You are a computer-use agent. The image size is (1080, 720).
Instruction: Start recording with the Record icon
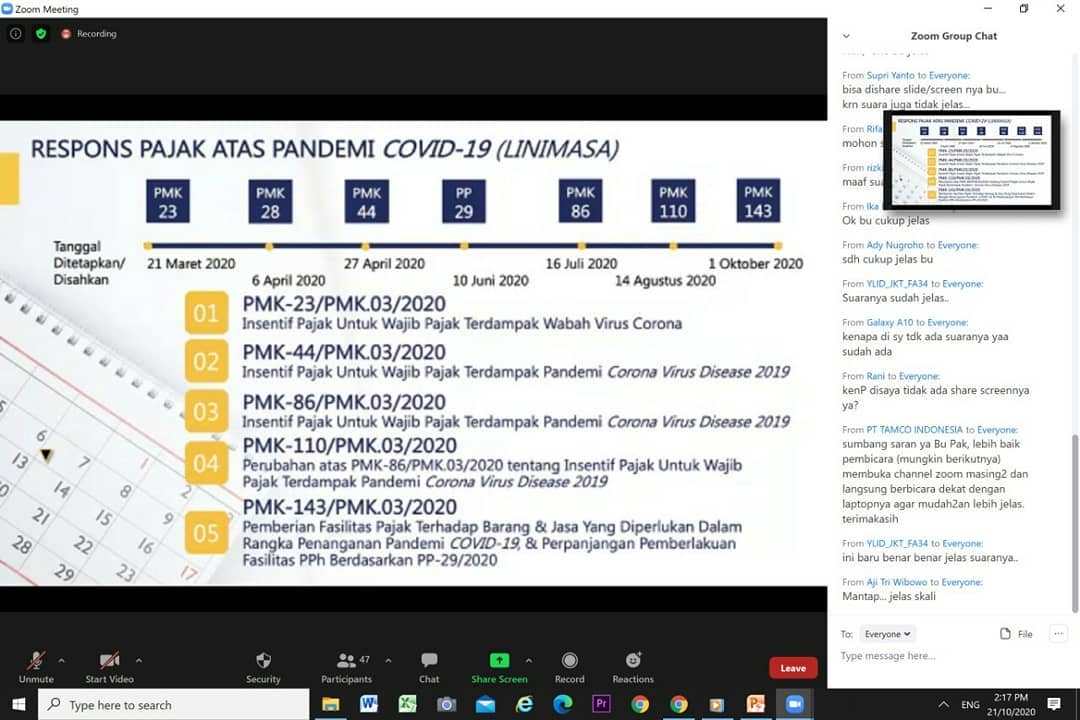tap(569, 661)
